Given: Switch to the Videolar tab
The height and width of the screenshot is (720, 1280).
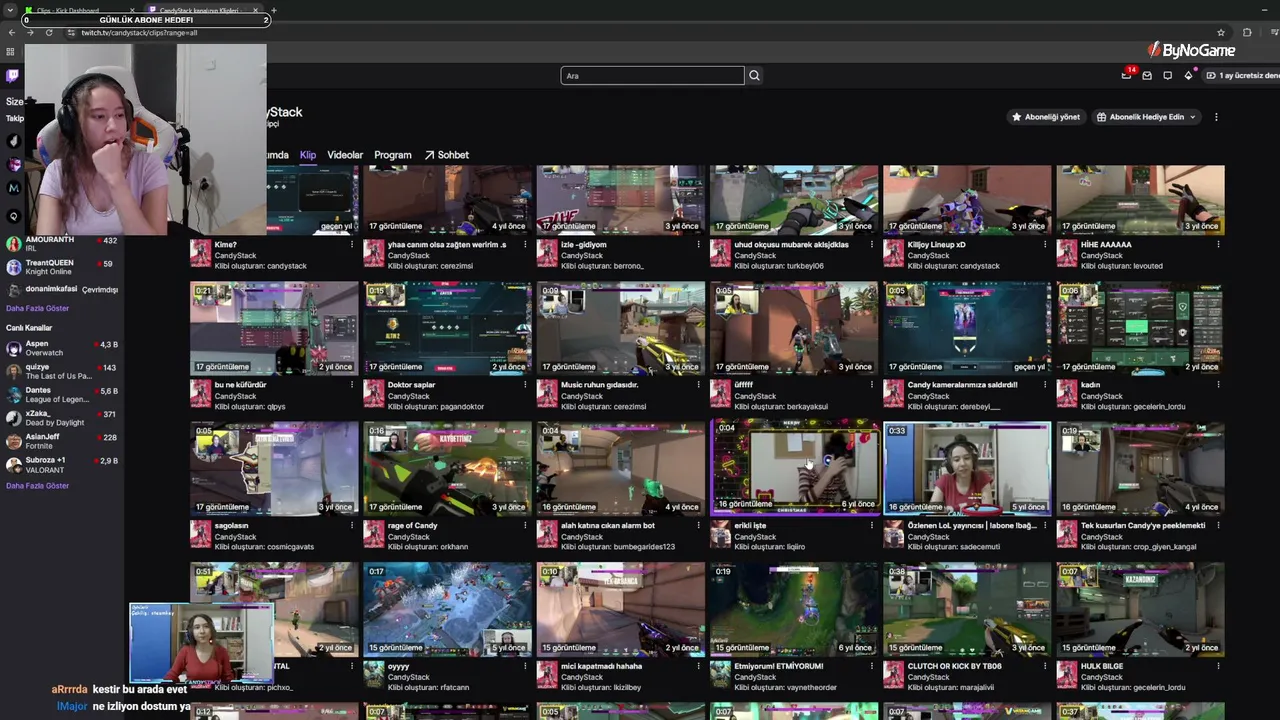Looking at the screenshot, I should coord(345,155).
